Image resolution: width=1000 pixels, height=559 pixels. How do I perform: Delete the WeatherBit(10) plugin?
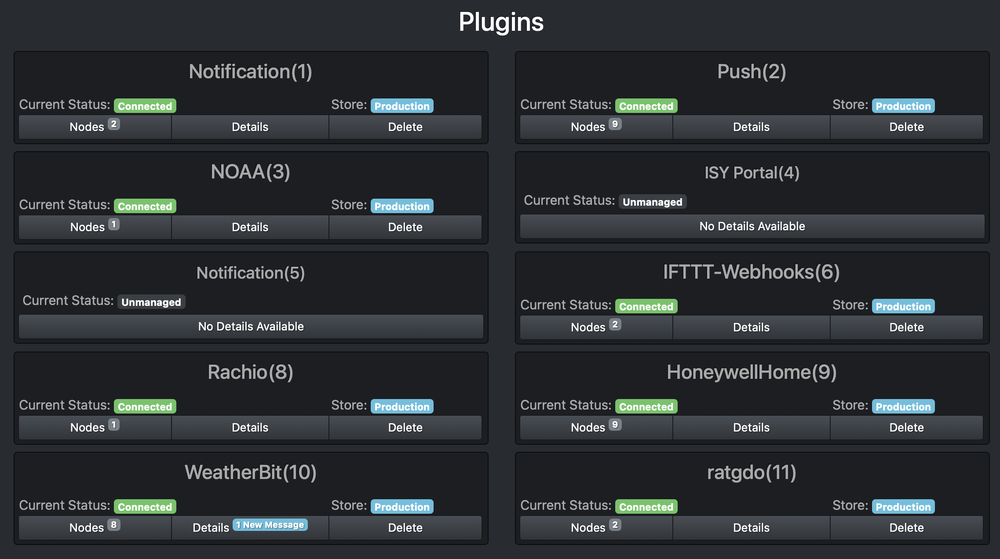[405, 527]
